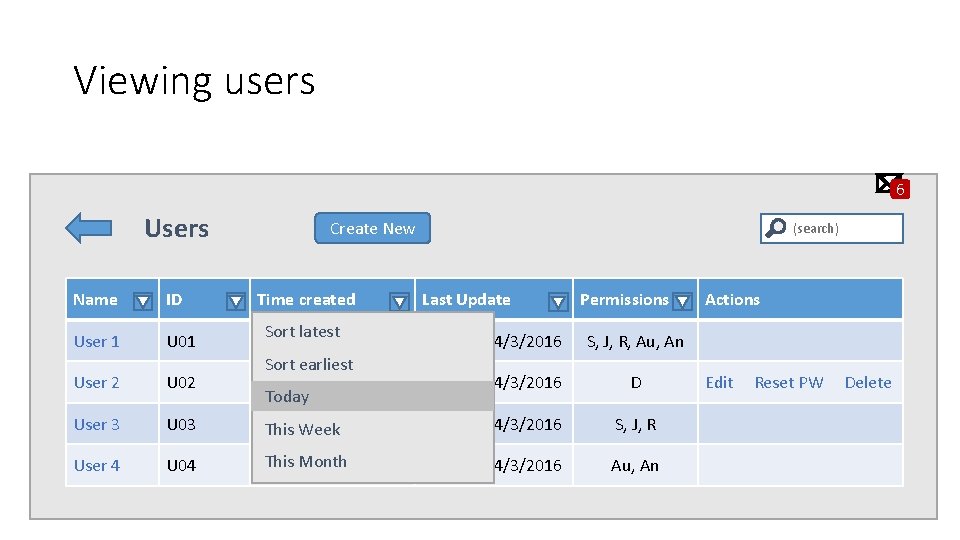
Task: Click Reset PW for User 2
Action: point(789,383)
